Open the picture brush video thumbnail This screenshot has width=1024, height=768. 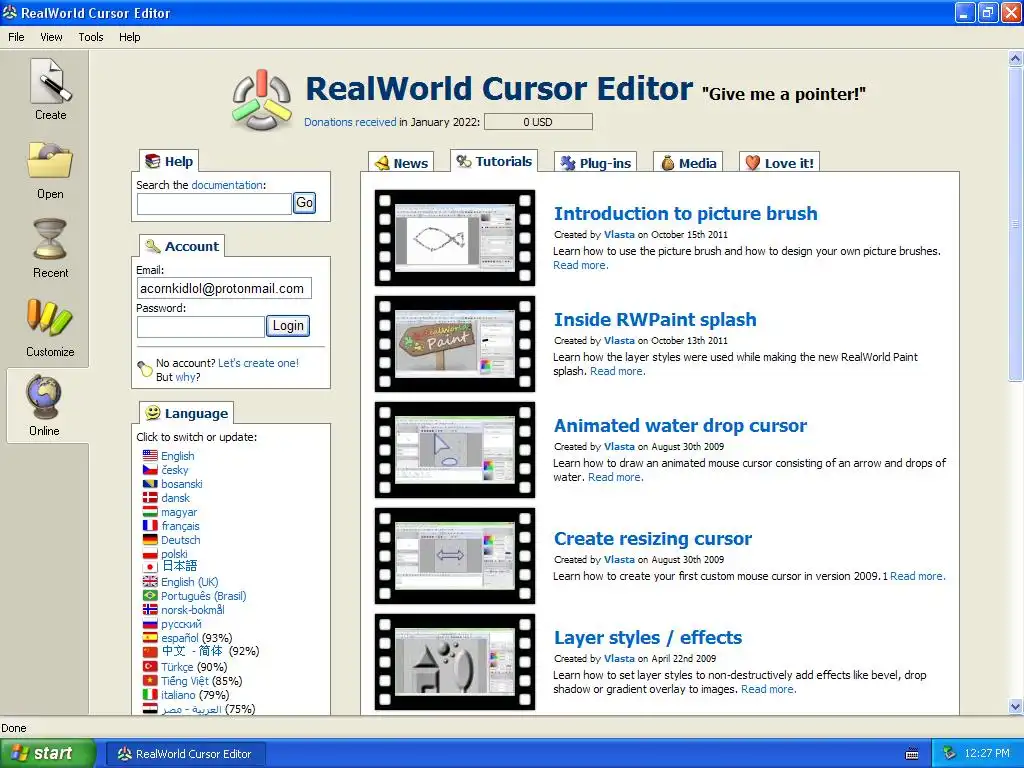pos(455,238)
